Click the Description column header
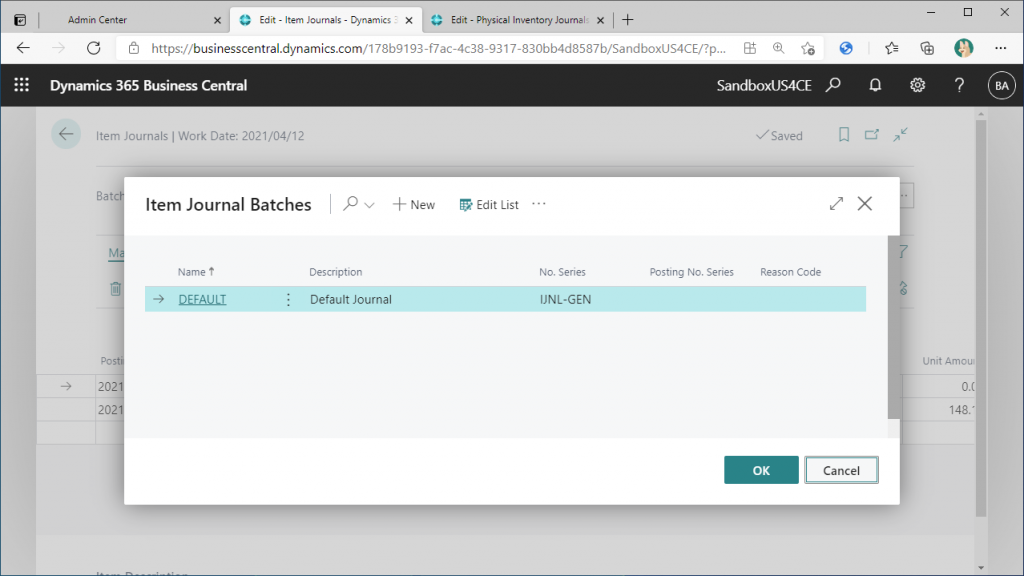Screen dimensions: 1024x576 point(336,272)
